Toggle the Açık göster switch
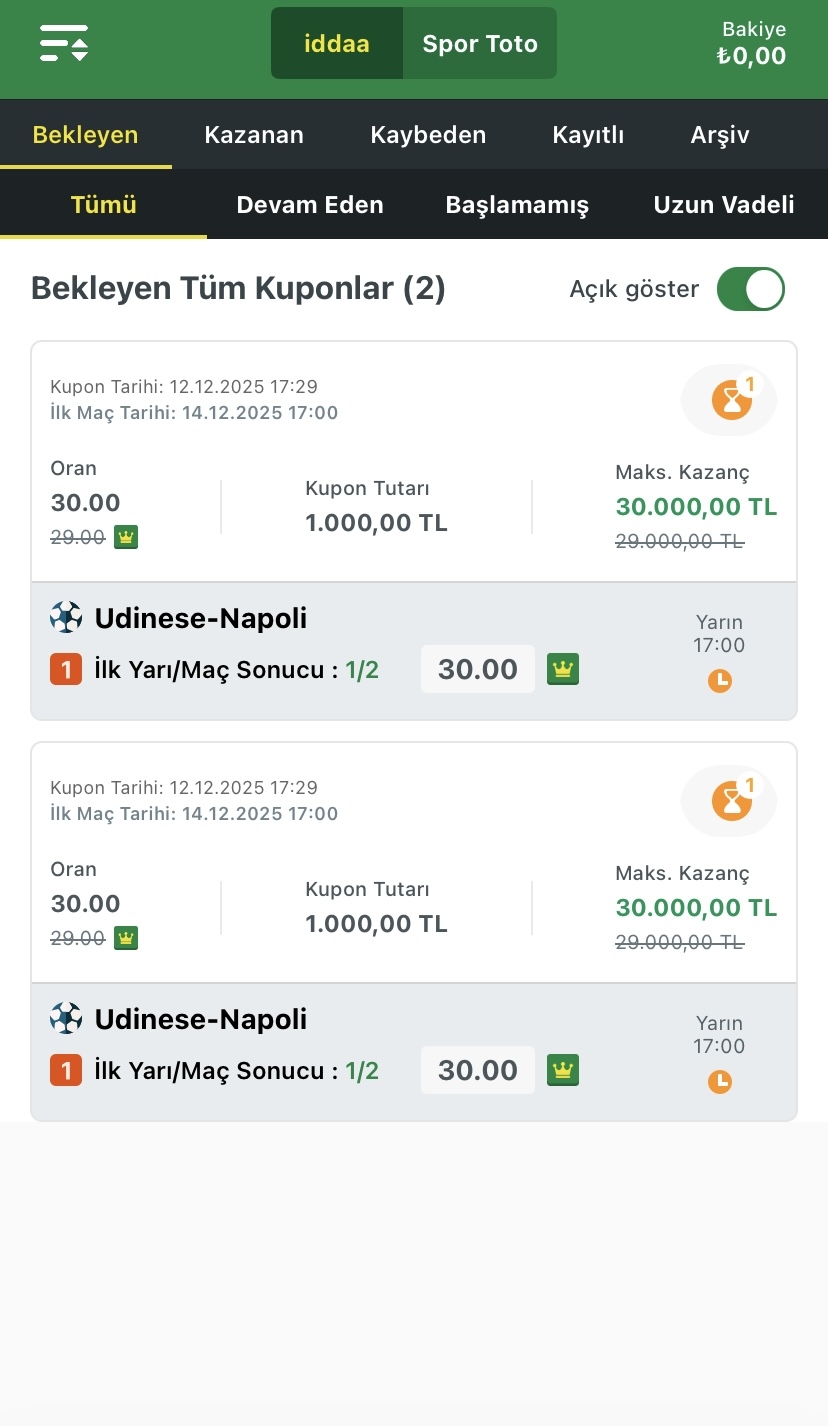Screen dimensions: 828x1426 point(750,290)
